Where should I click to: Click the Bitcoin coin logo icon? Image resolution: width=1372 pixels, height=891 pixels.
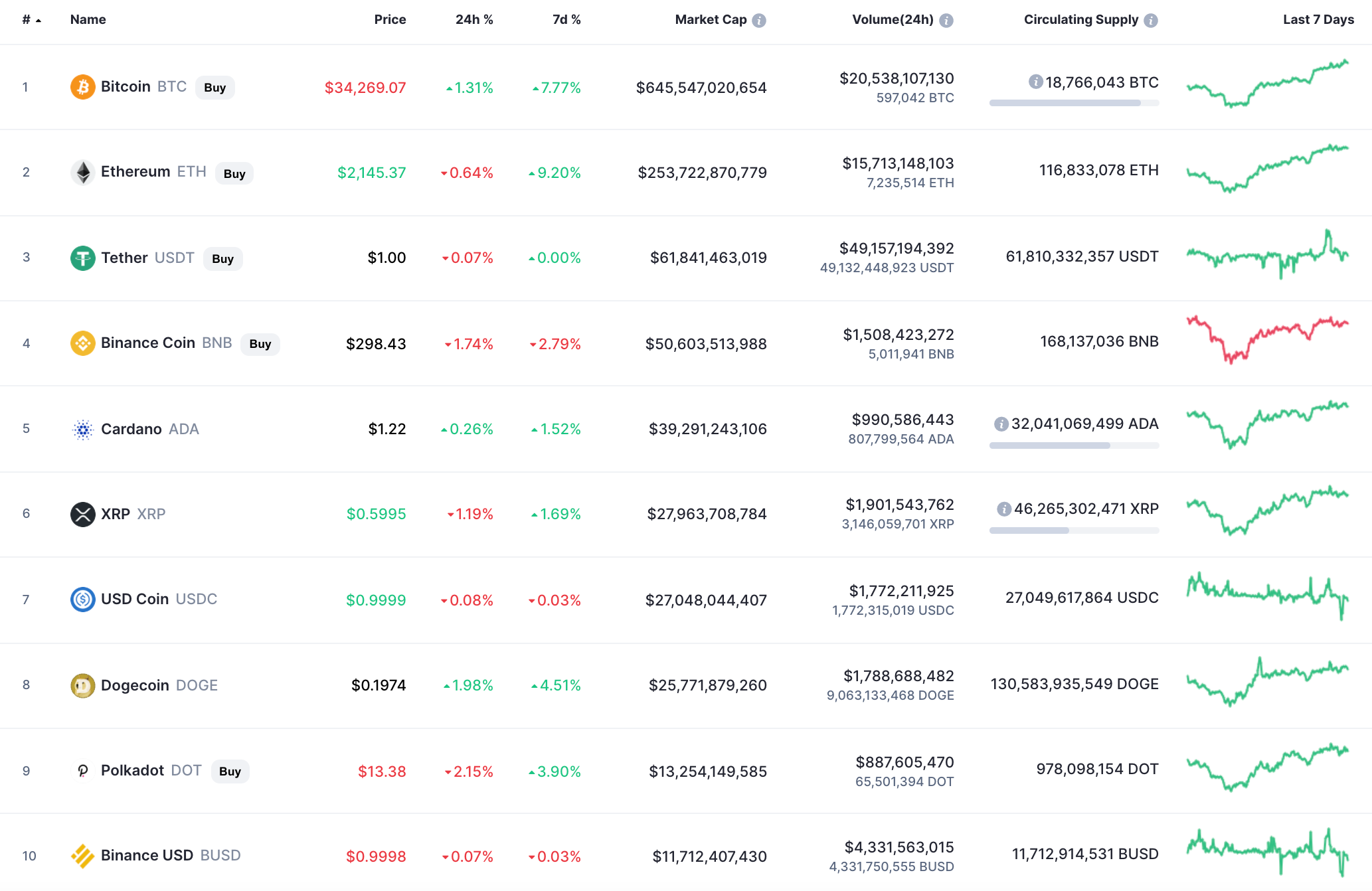point(82,87)
